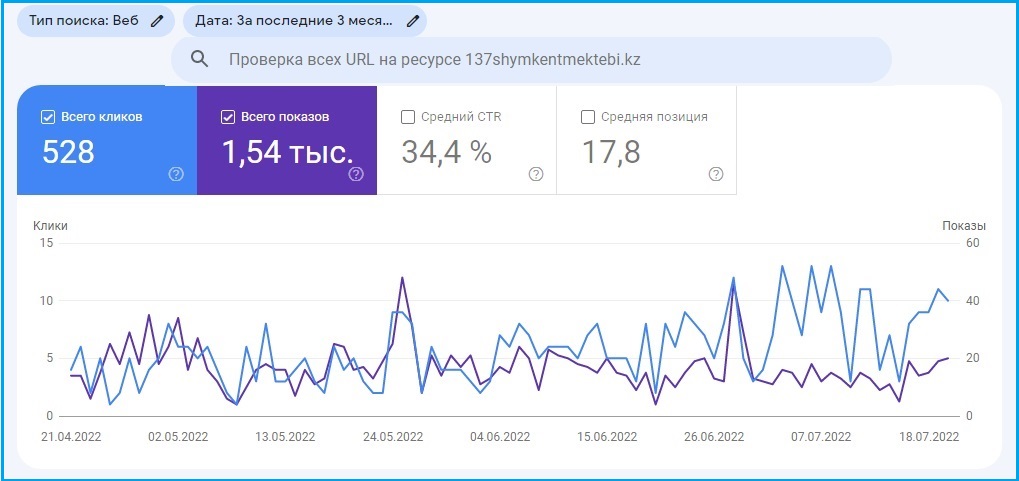Select the 17,8 average position value

pyautogui.click(x=611, y=152)
